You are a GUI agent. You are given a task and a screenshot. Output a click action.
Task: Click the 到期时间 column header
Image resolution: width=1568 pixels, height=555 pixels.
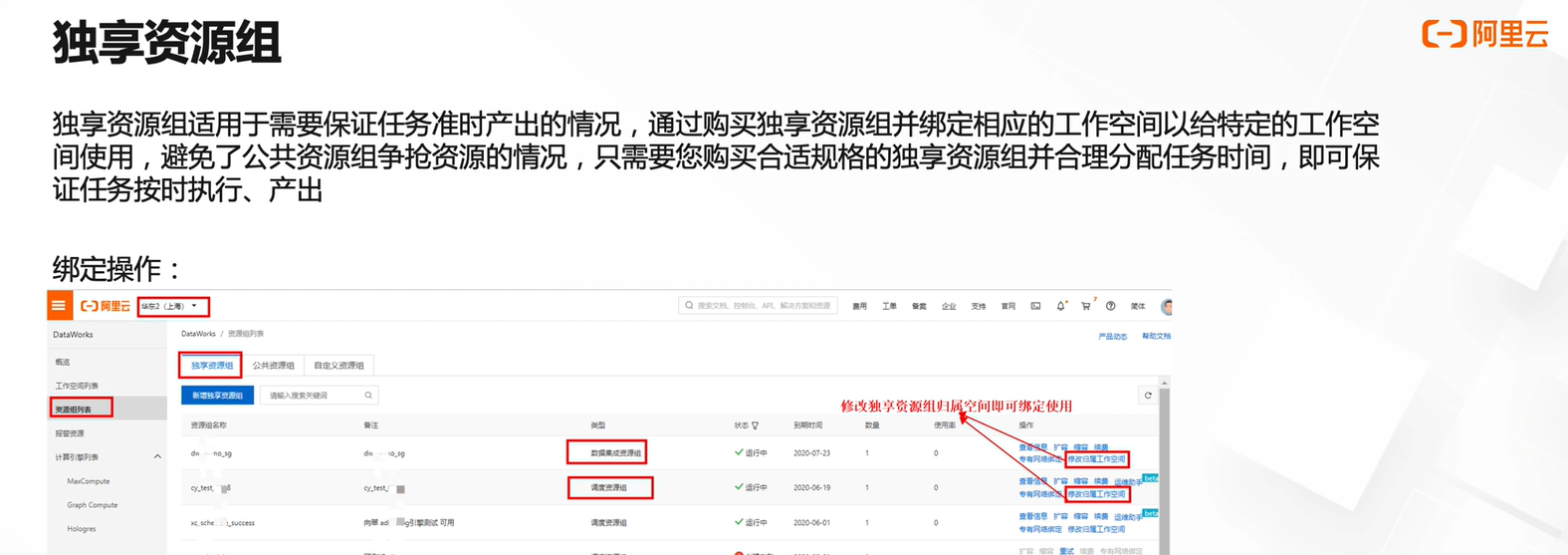point(807,425)
